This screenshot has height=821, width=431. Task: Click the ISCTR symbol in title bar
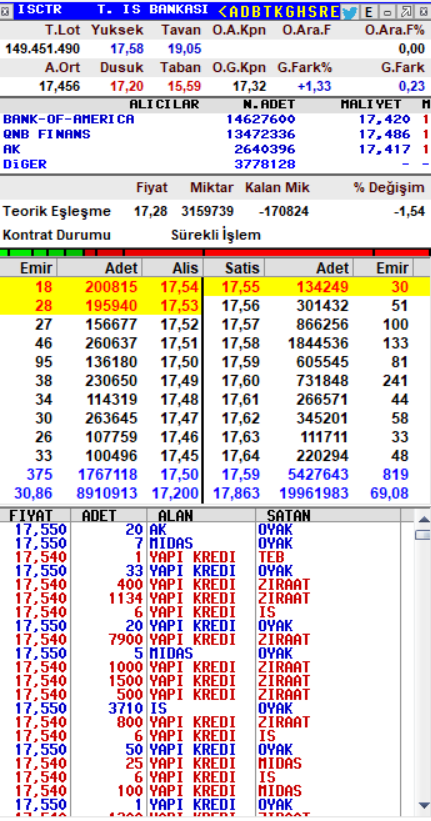coord(40,9)
